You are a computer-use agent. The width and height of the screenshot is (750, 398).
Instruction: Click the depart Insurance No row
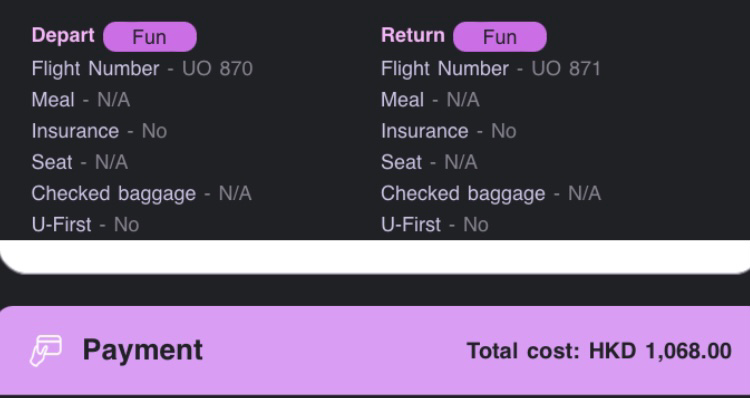coord(99,131)
